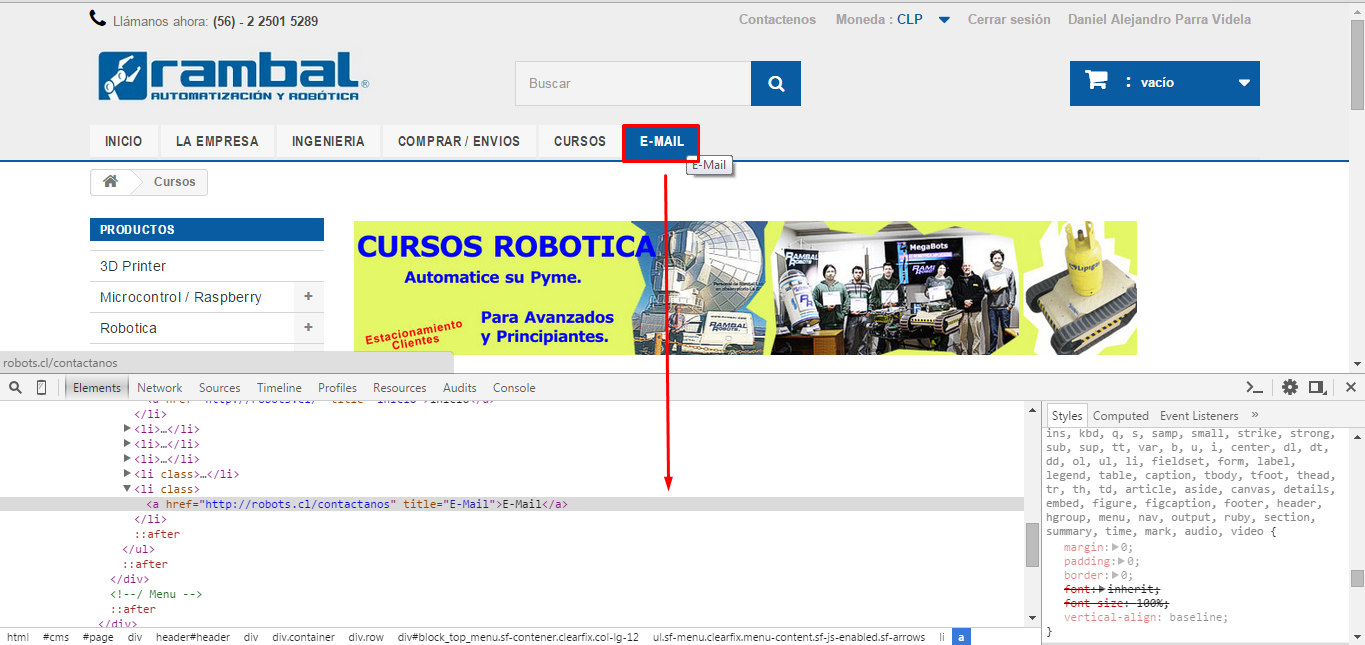Viewport: 1365px width, 645px height.
Task: Open the INGENIERIA menu item
Action: (328, 141)
